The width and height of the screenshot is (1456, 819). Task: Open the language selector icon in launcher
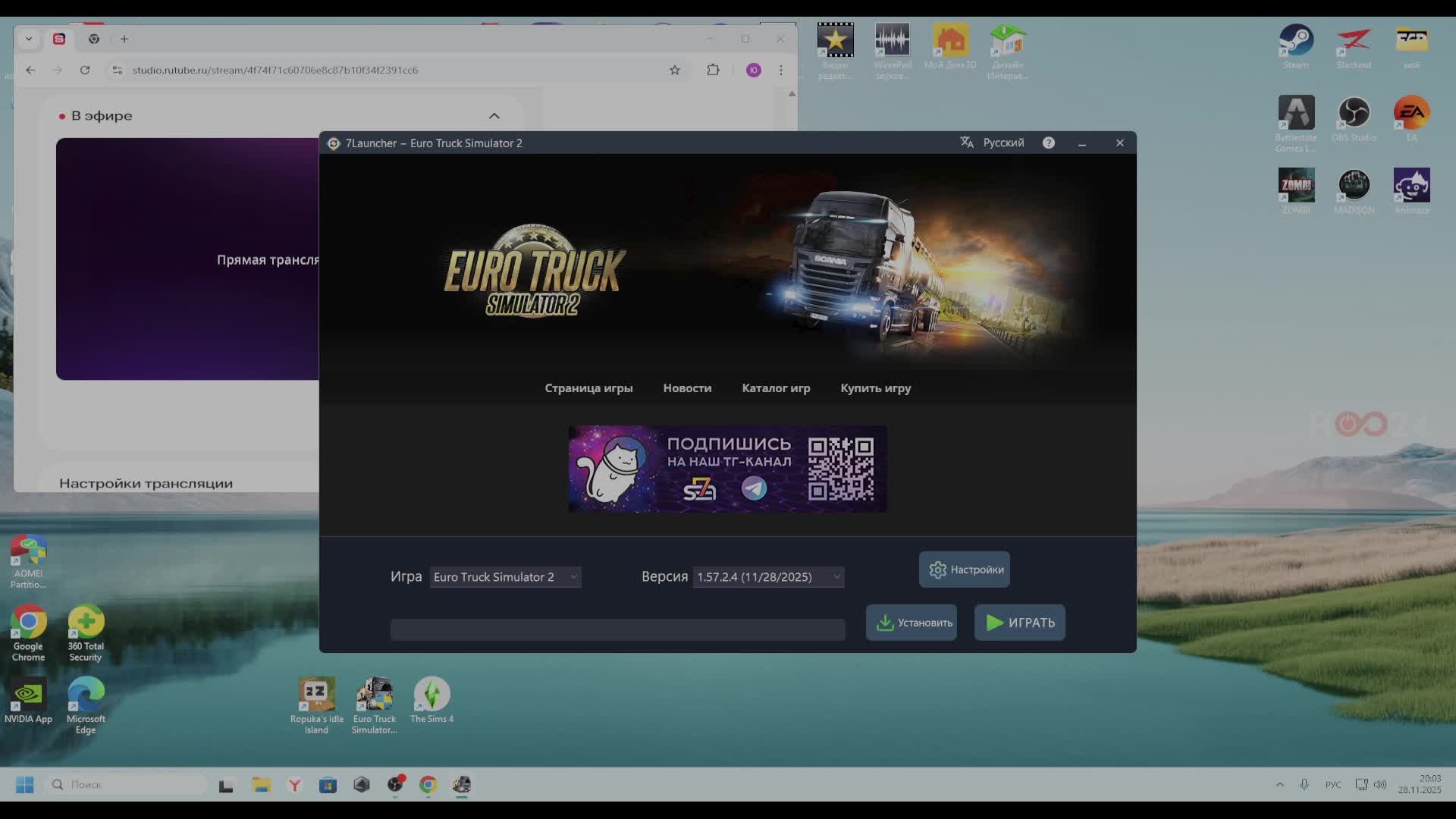coord(967,143)
